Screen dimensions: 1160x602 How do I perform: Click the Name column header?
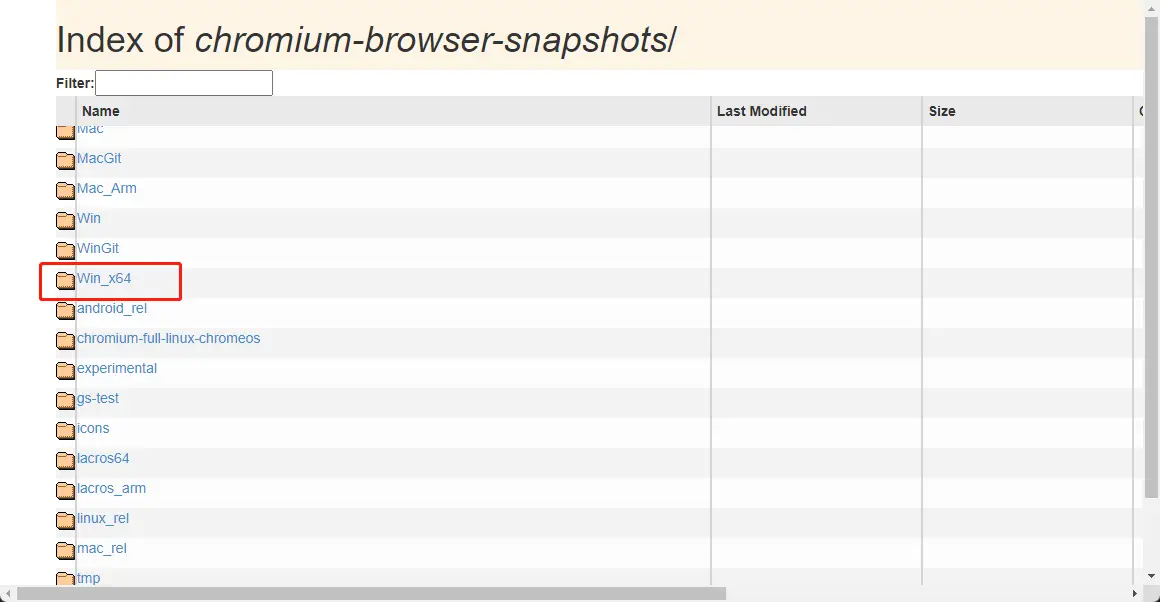[x=100, y=111]
